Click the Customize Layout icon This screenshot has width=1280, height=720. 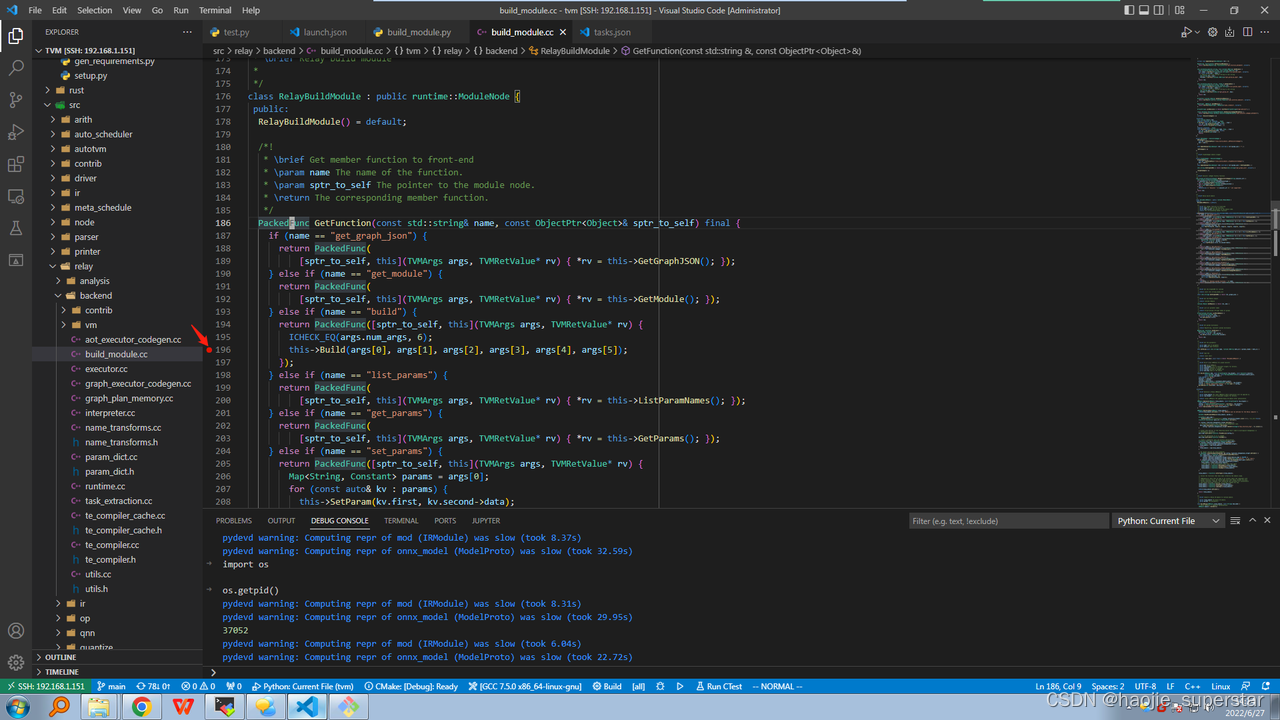[x=1180, y=10]
